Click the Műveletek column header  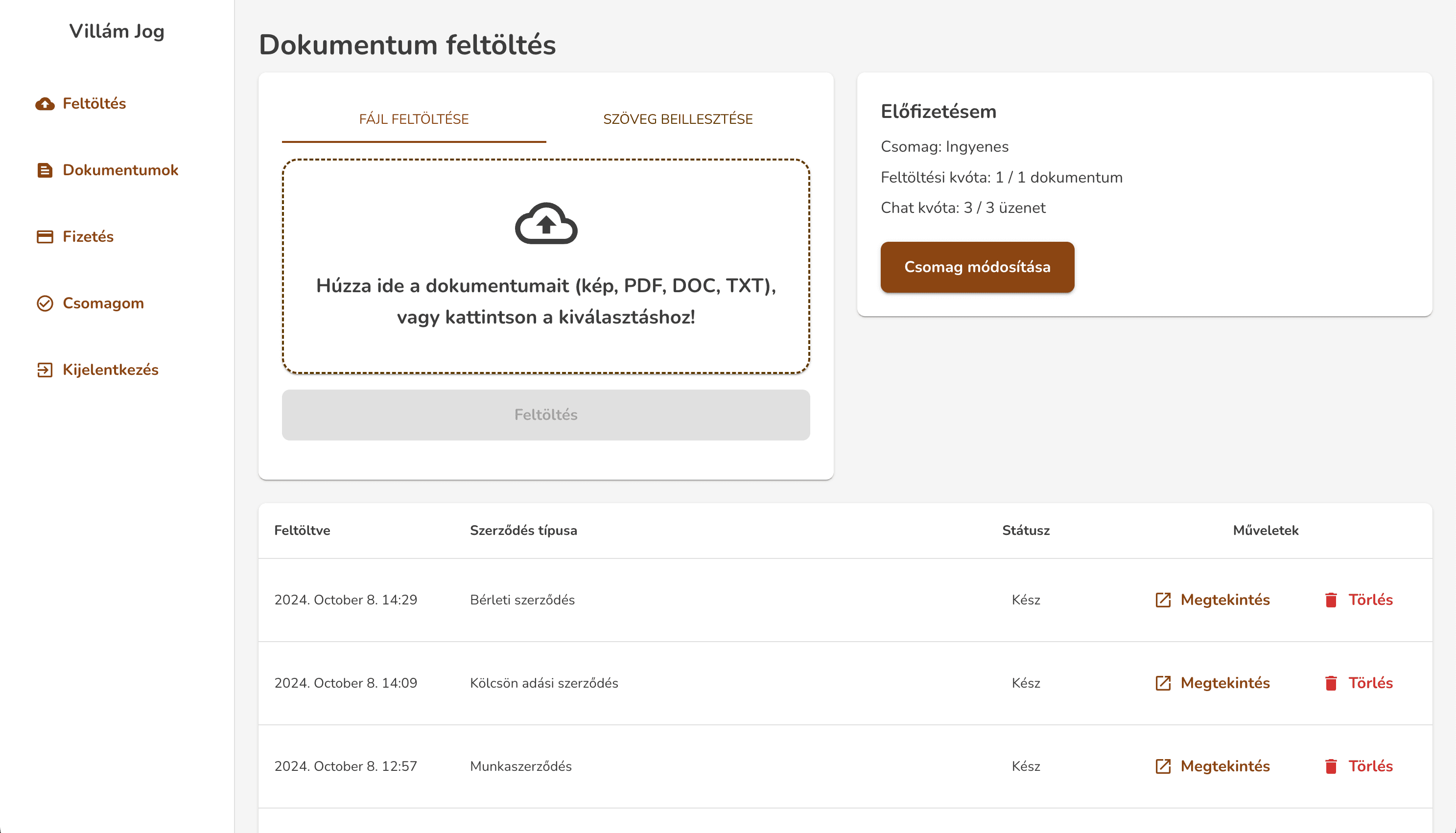pos(1266,531)
